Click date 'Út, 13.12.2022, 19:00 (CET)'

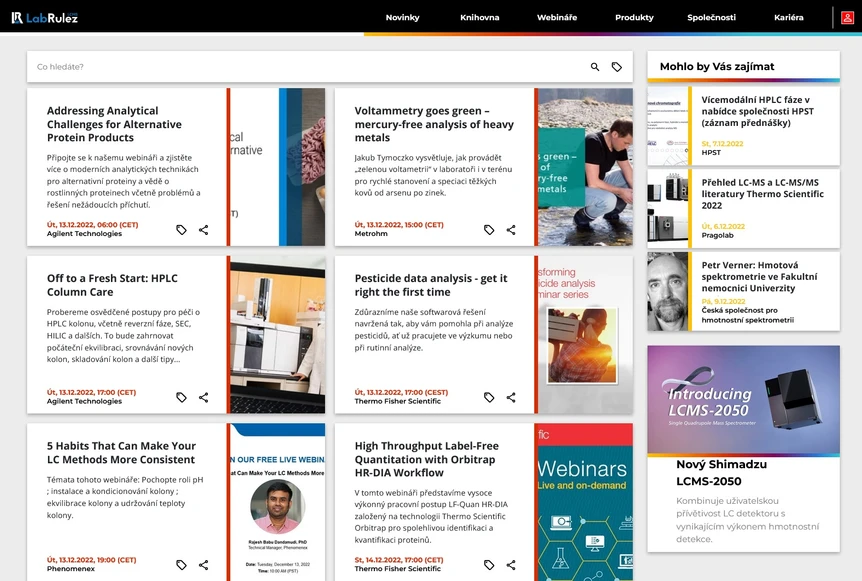(91, 560)
